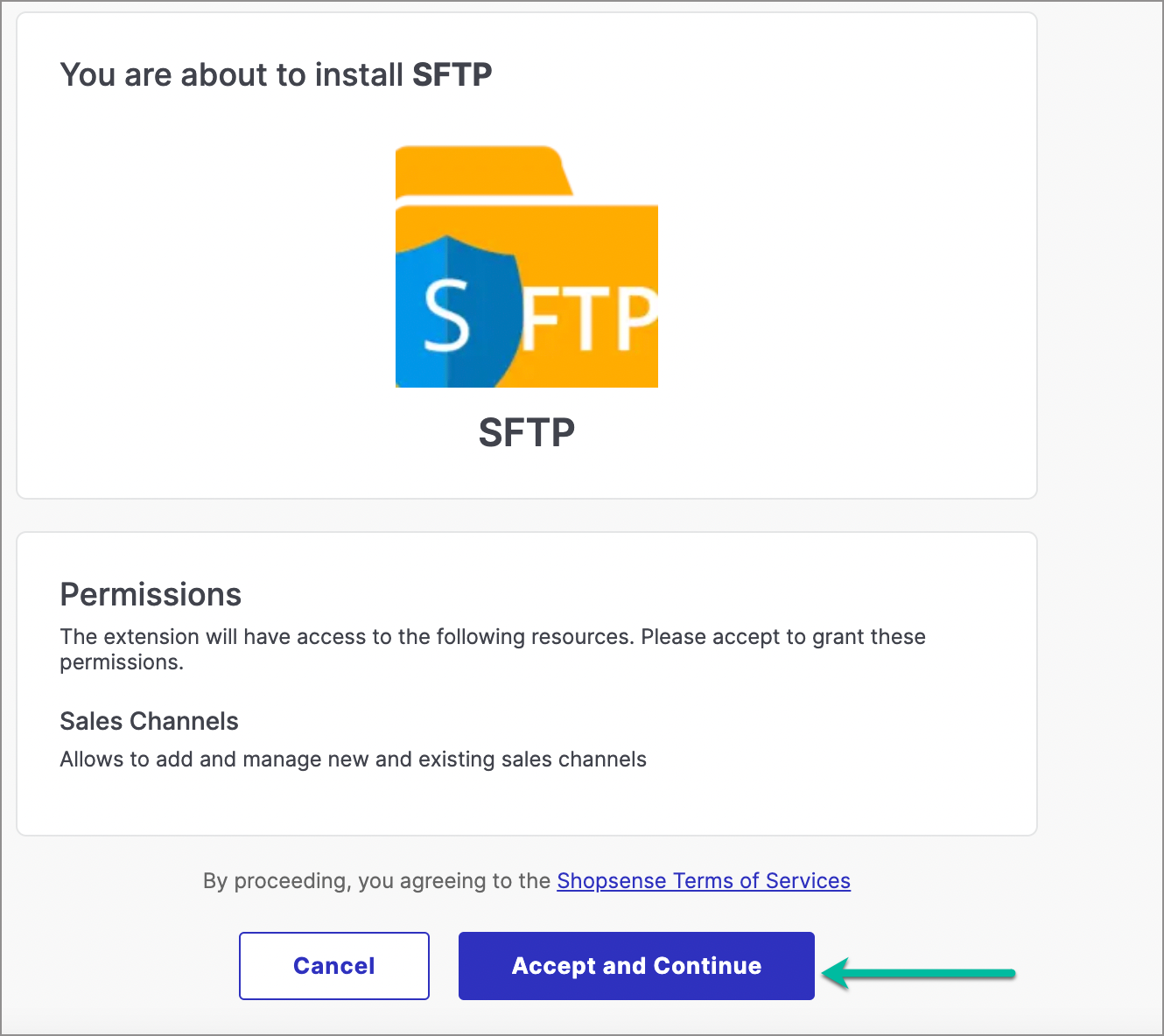The width and height of the screenshot is (1164, 1036).
Task: Click the SFTP name label below logo
Action: tap(527, 432)
